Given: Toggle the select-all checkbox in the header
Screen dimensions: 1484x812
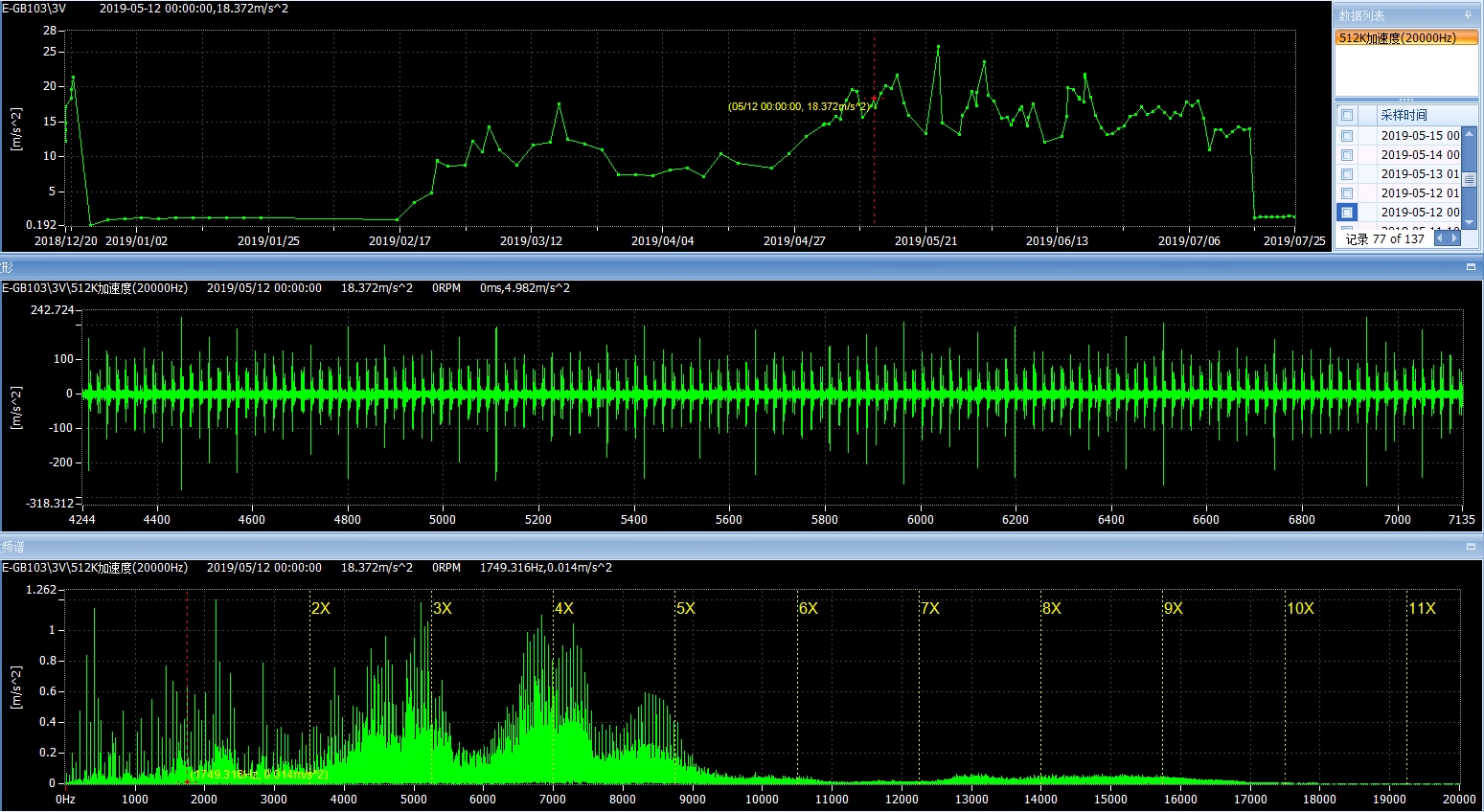Looking at the screenshot, I should coord(1347,115).
